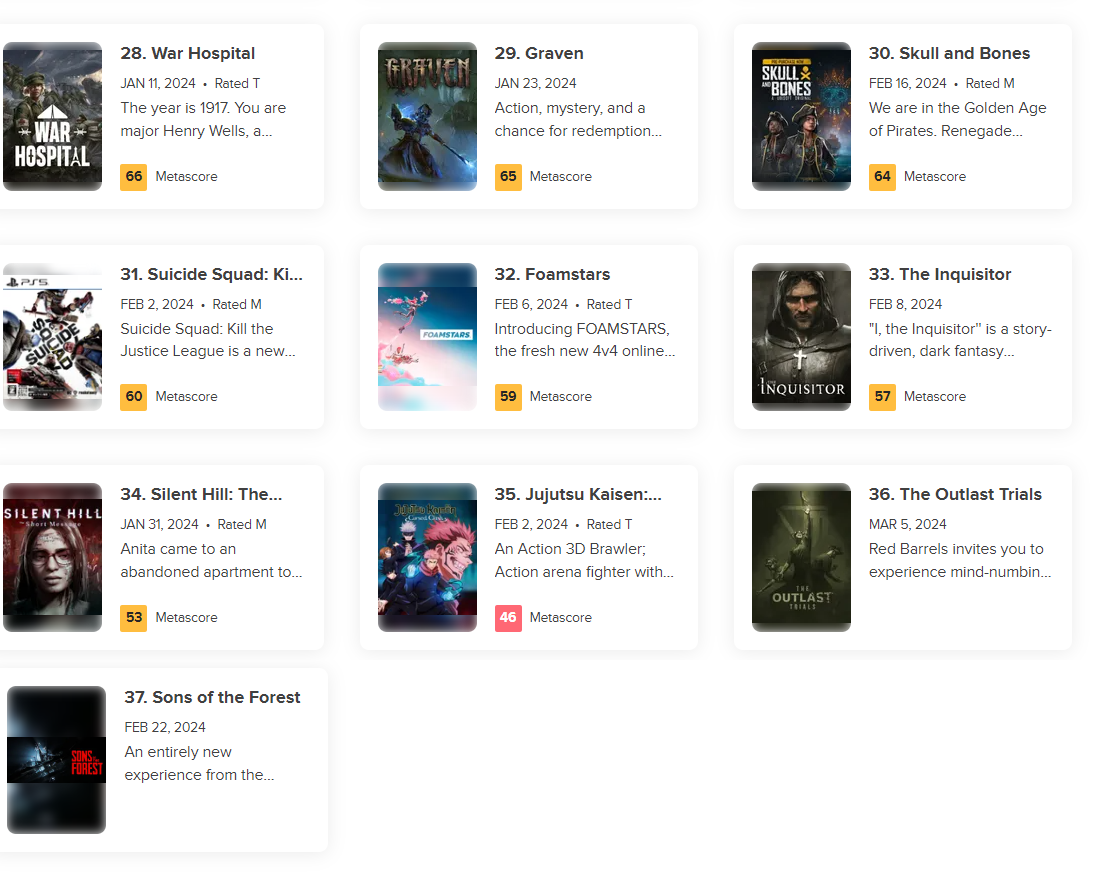Click the 65 Metascore badge for Graven
This screenshot has height=873, width=1097.
click(x=508, y=176)
